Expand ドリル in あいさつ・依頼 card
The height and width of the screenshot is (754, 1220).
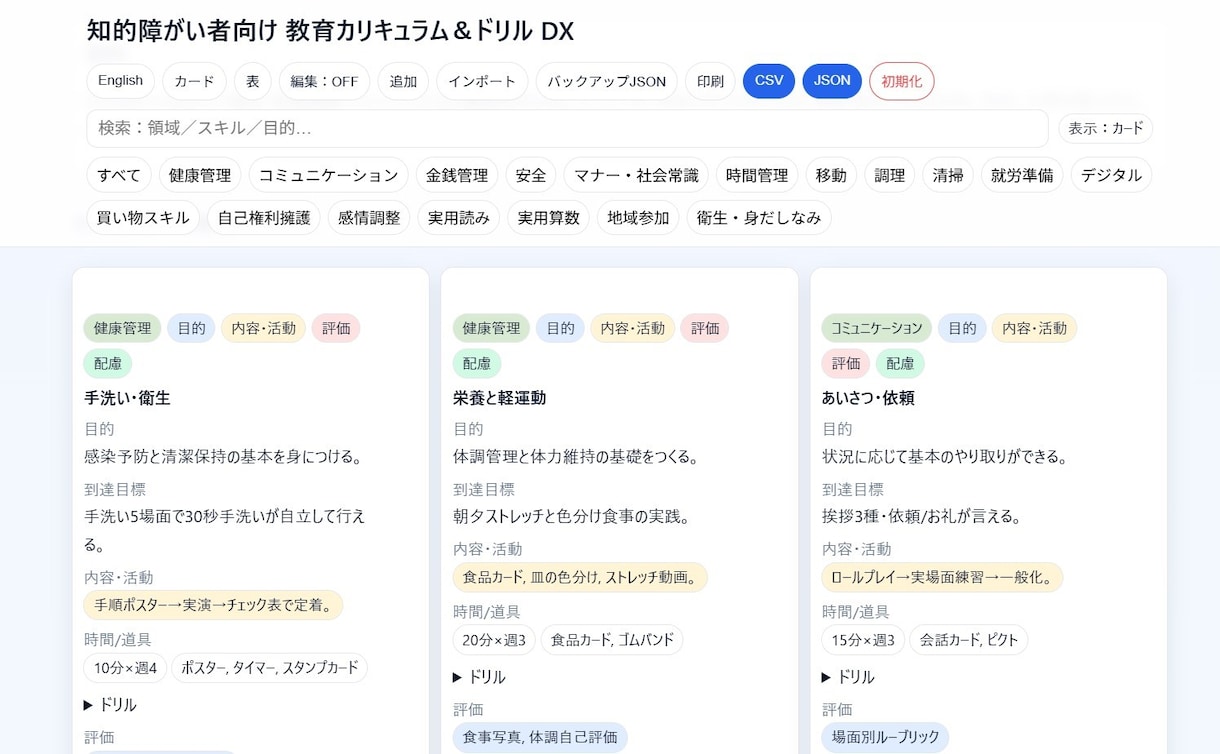pos(848,677)
